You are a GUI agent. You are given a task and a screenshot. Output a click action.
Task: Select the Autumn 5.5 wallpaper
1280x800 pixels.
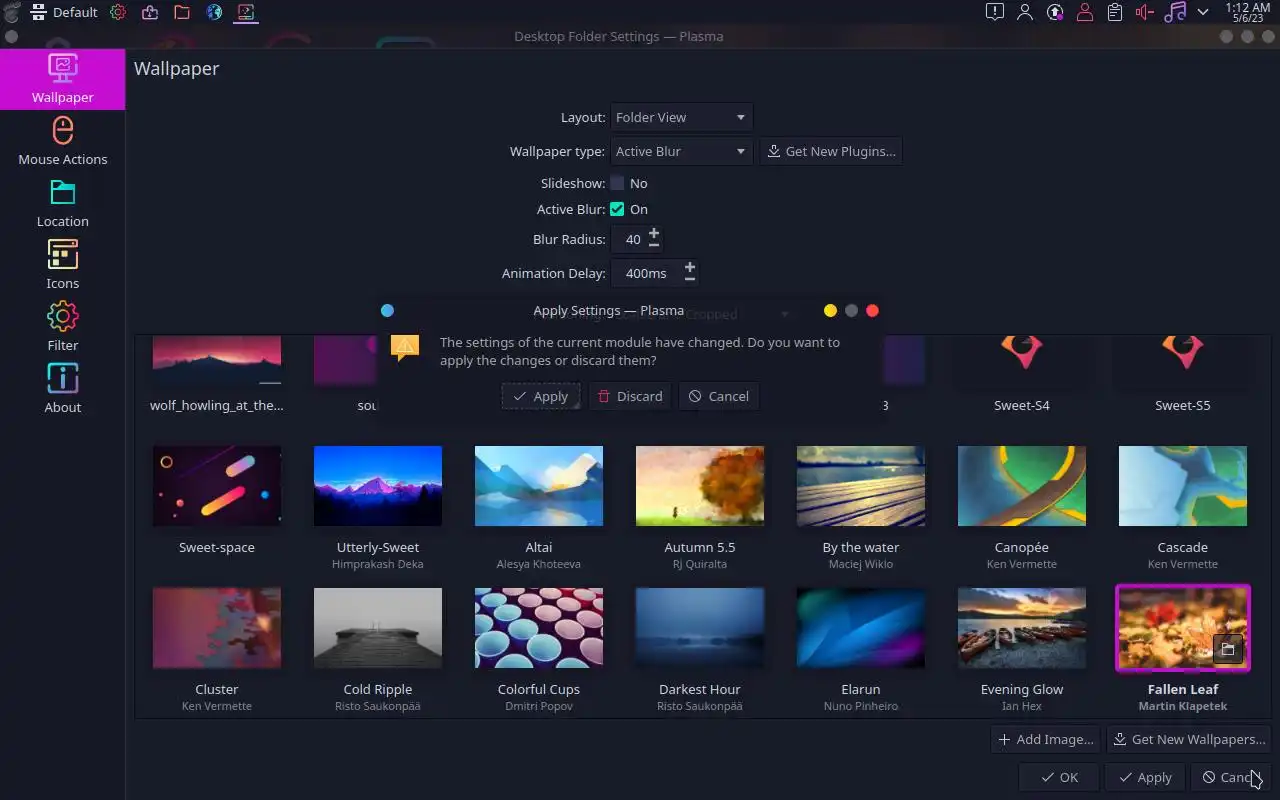[x=700, y=486]
